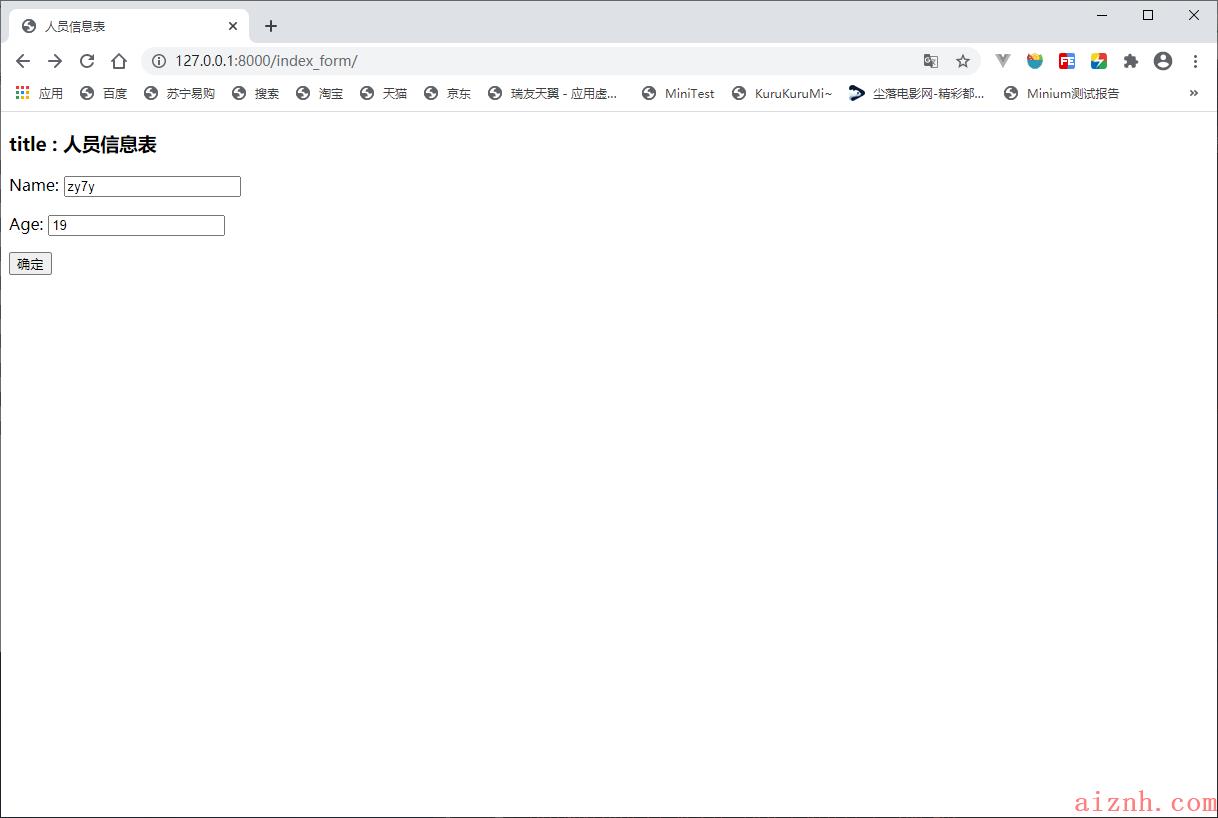1218x818 pixels.
Task: Close the 人员信息表 tab
Action: click(x=233, y=26)
